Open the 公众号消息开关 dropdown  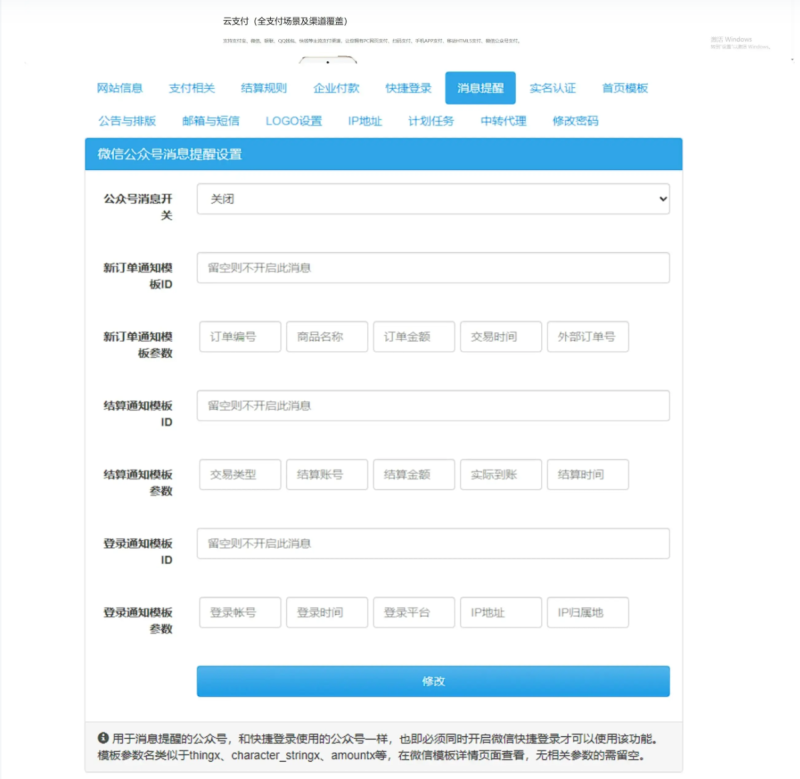tap(436, 199)
